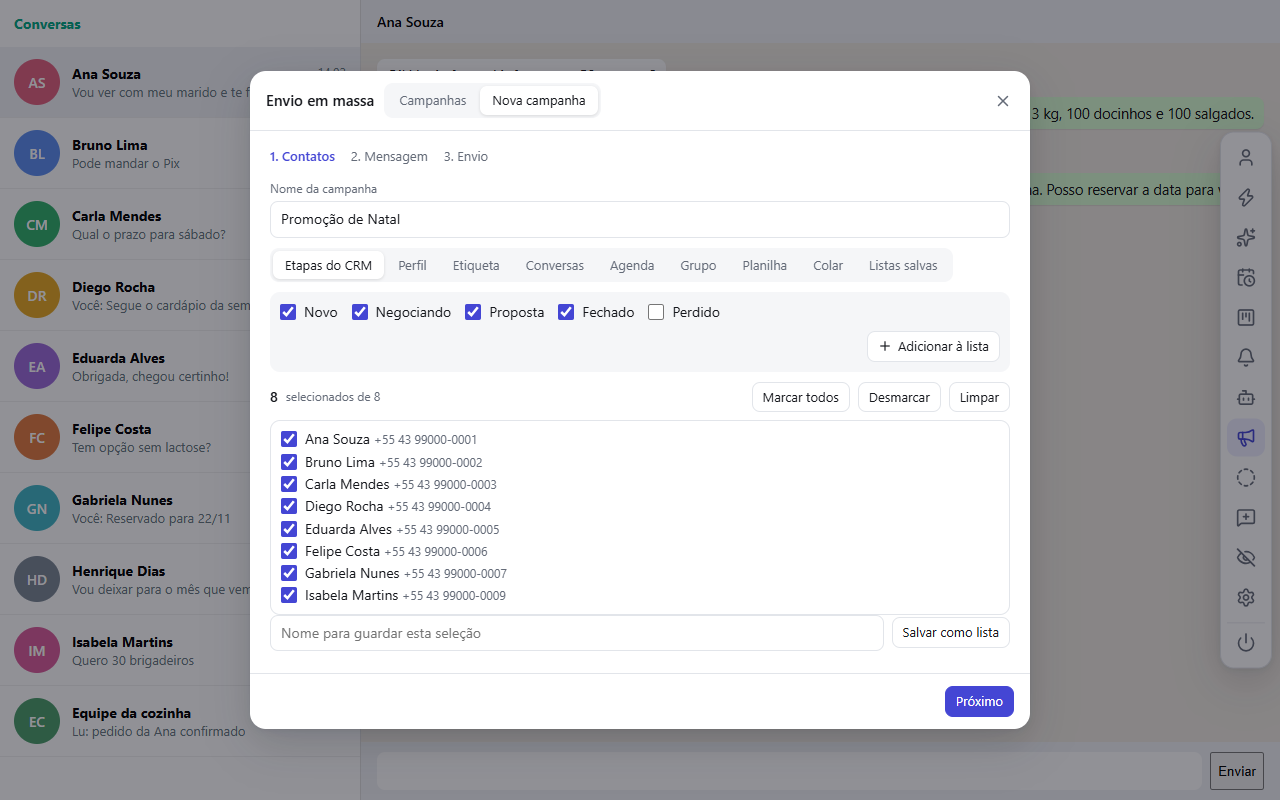
Task: Check the Perdido stage checkbox
Action: point(656,312)
